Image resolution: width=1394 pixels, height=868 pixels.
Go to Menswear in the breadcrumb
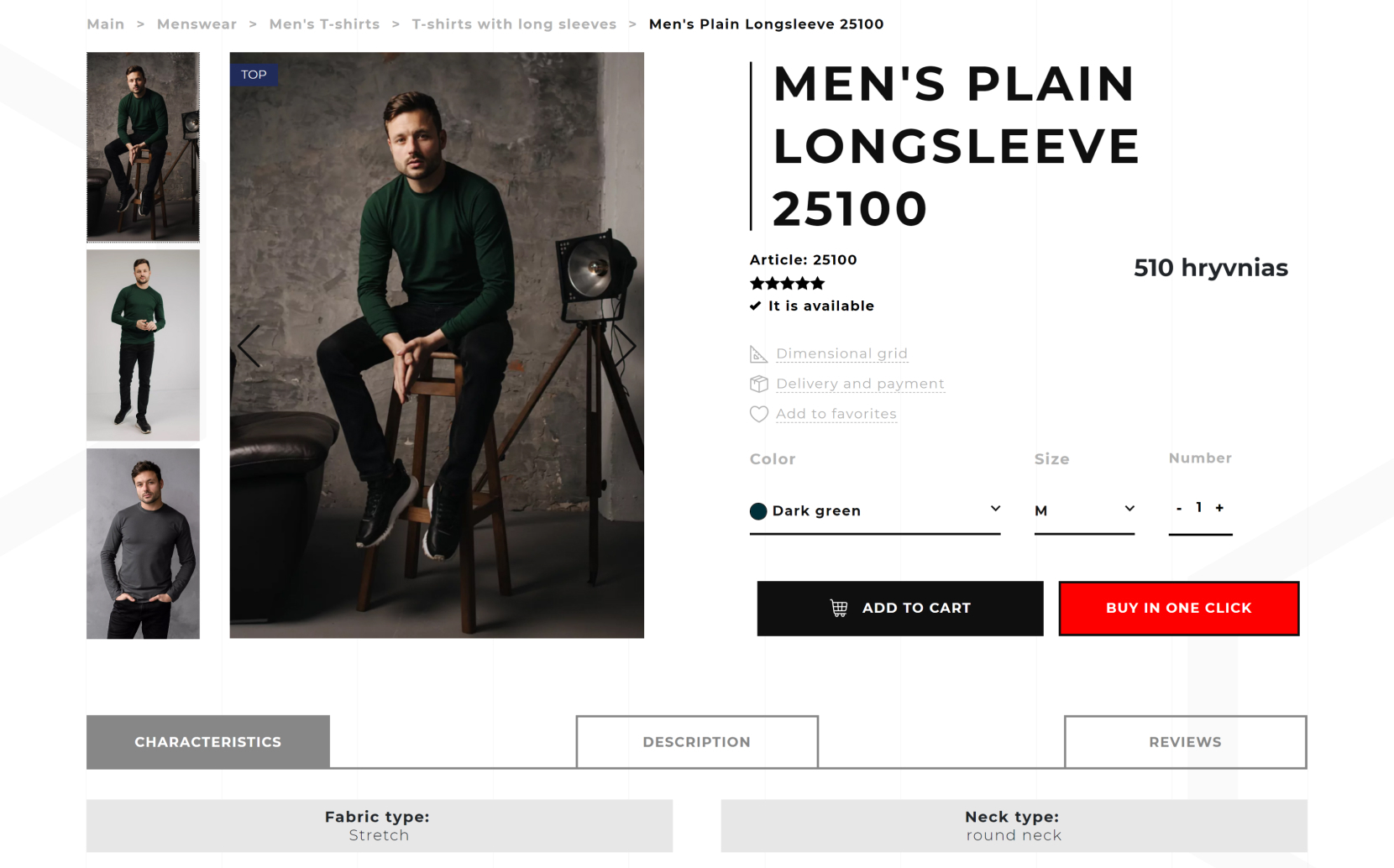tap(197, 24)
